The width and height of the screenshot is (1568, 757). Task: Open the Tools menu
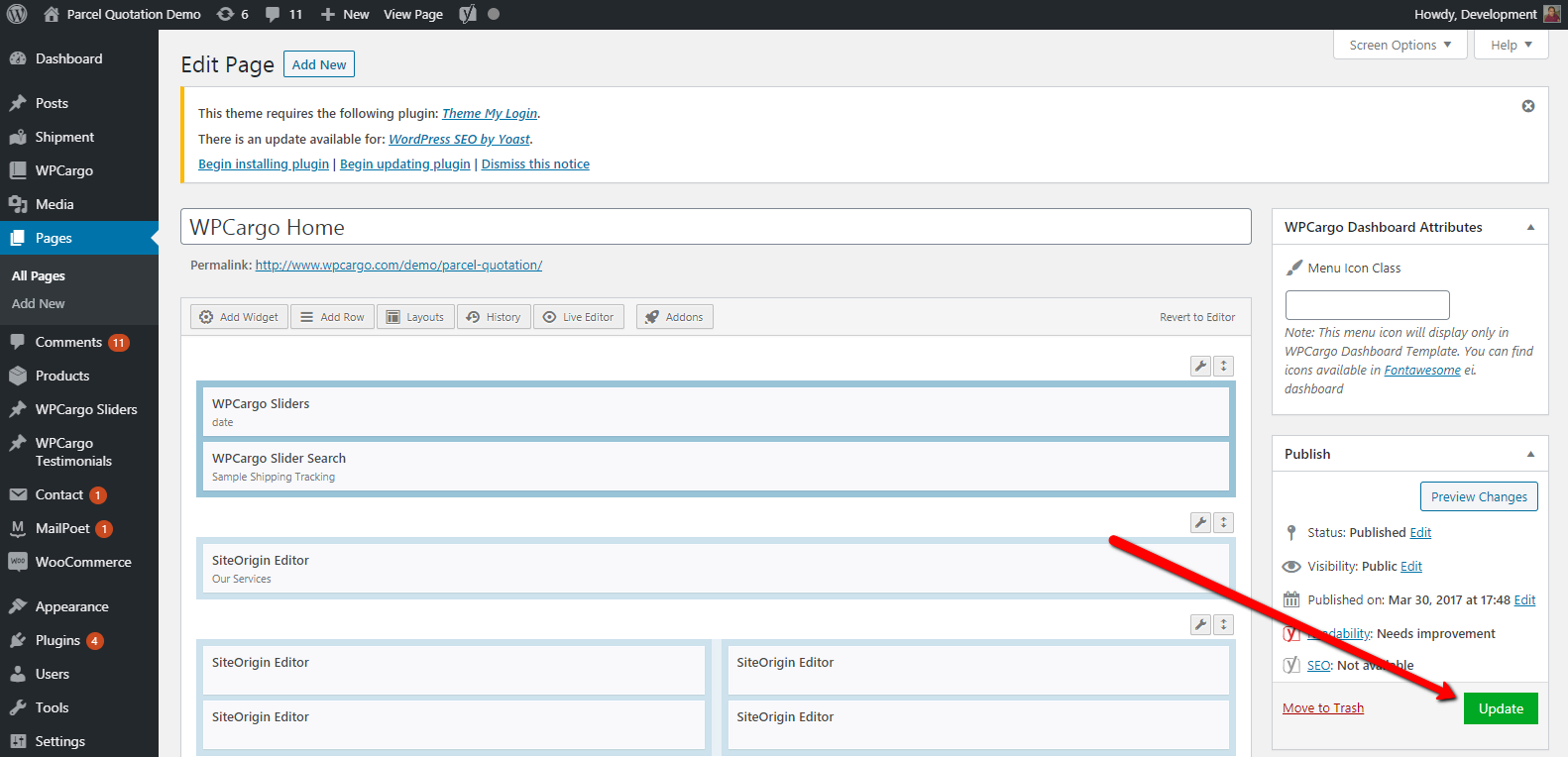coord(79,707)
